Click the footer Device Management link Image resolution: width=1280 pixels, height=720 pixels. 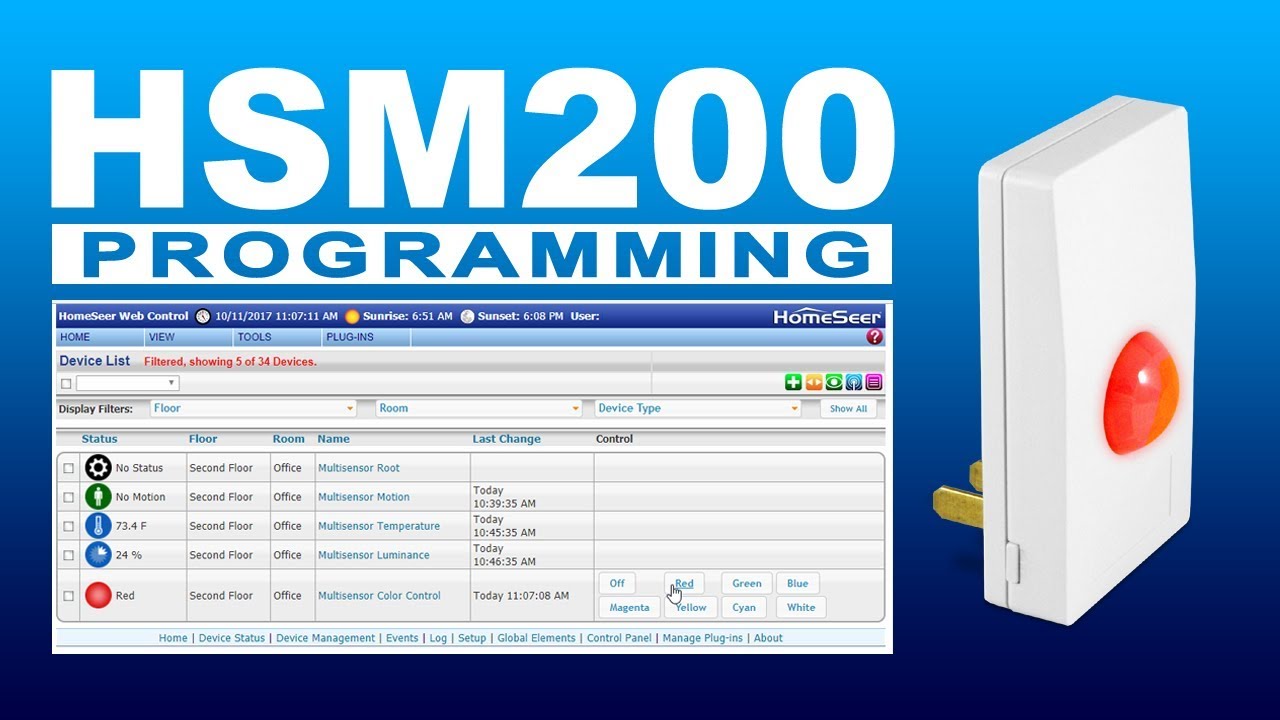coord(326,638)
